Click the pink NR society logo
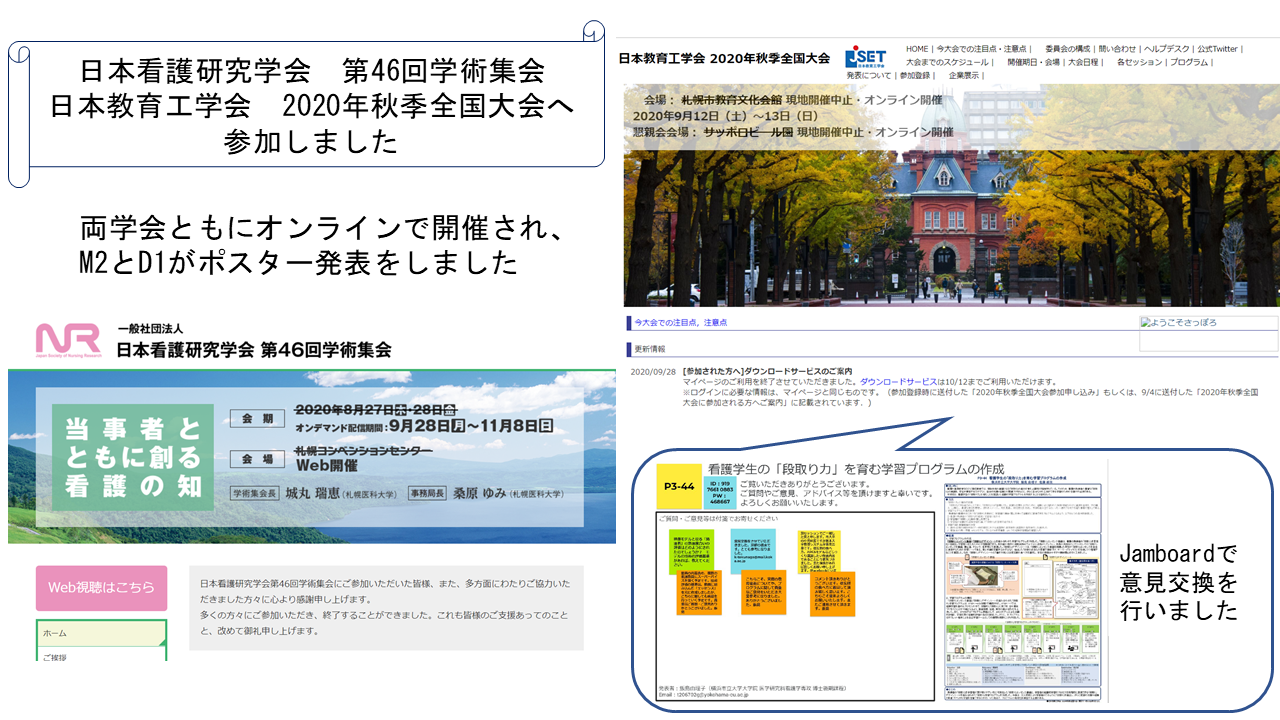The height and width of the screenshot is (720, 1280). click(68, 340)
